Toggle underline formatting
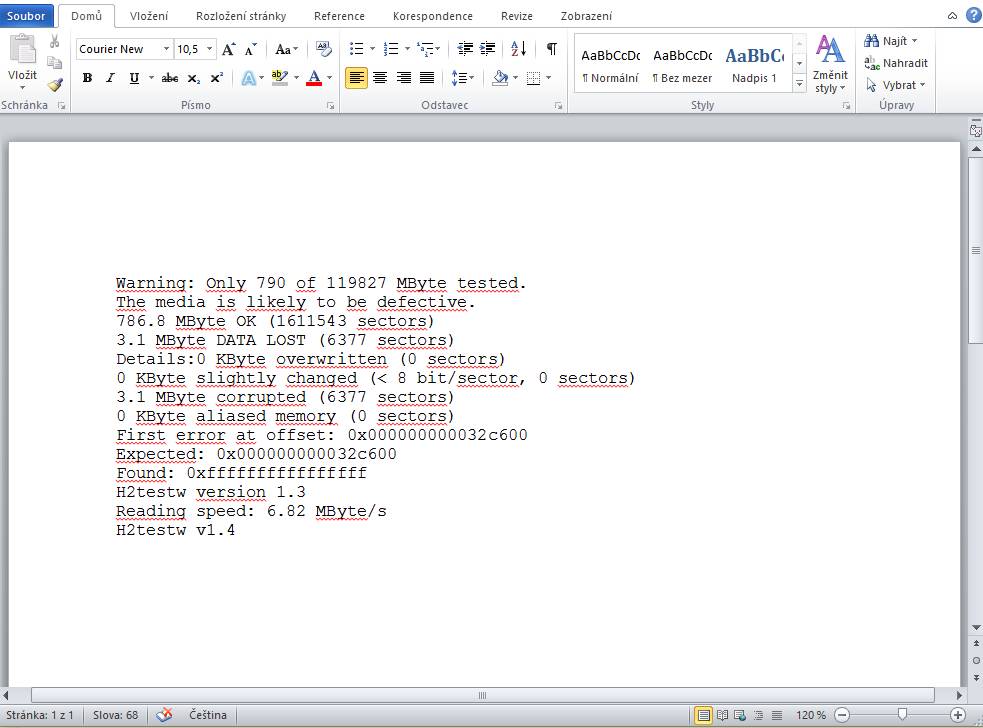983x728 pixels. [x=134, y=78]
